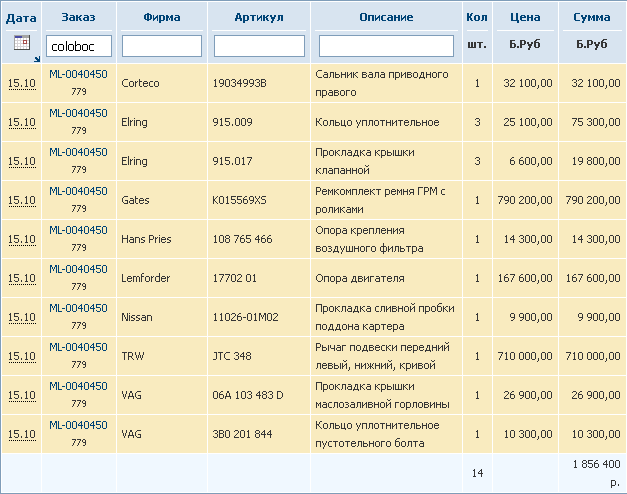Image resolution: width=627 pixels, height=494 pixels.
Task: Focus the Описание filter input field
Action: (x=386, y=46)
